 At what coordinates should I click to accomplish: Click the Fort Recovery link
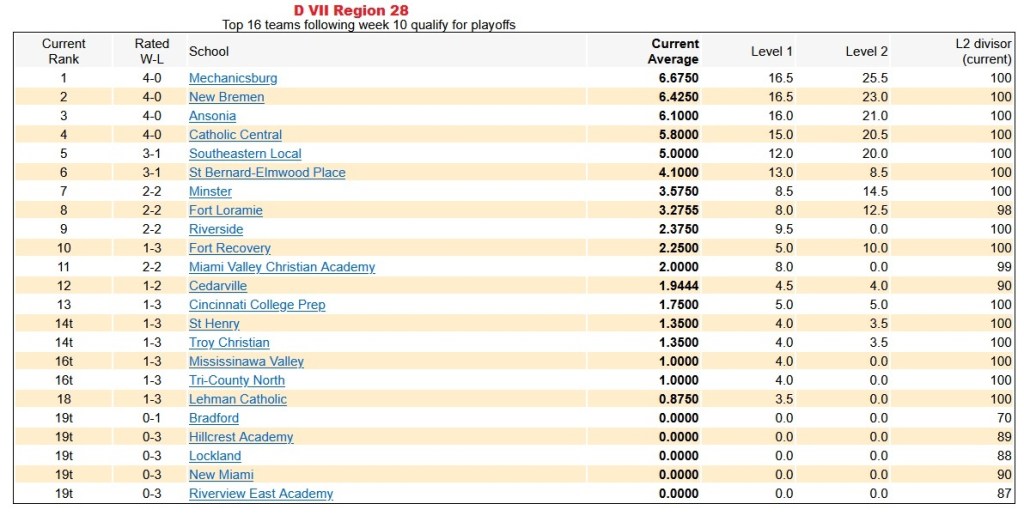tap(229, 248)
